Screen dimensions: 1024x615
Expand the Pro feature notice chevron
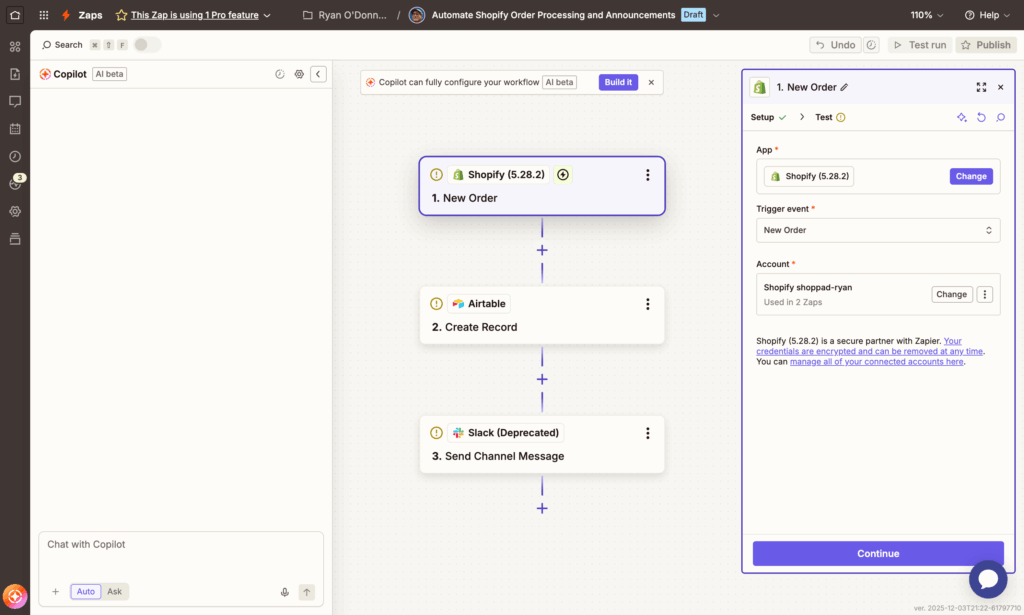(267, 15)
